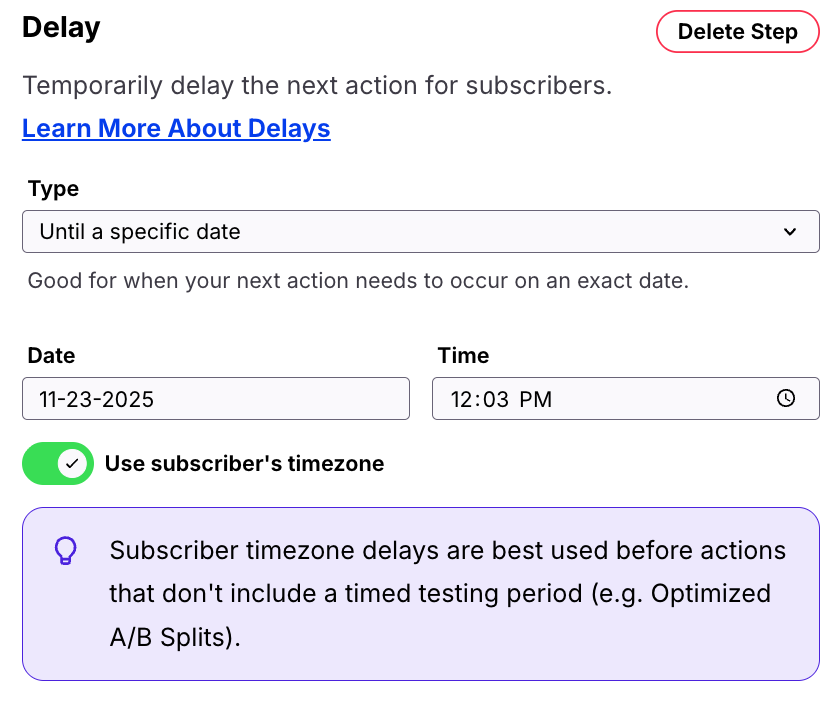The height and width of the screenshot is (710, 836).
Task: Open the time picker clock icon
Action: 788,398
